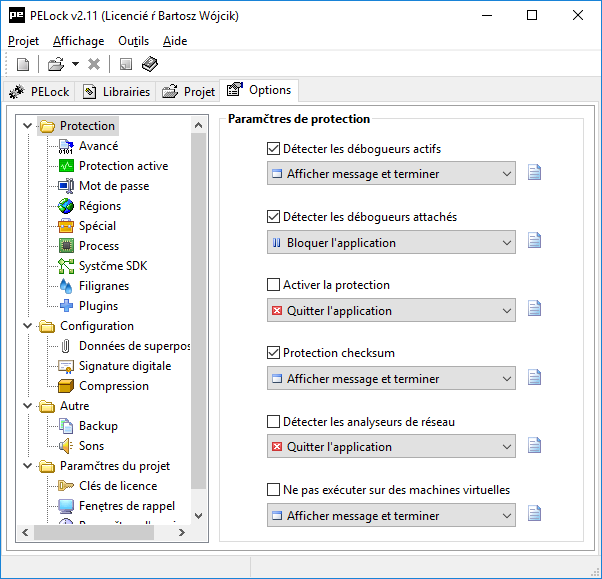This screenshot has height=579, width=602.
Task: Open action dropdown under débogueurs actifs
Action: (391, 174)
